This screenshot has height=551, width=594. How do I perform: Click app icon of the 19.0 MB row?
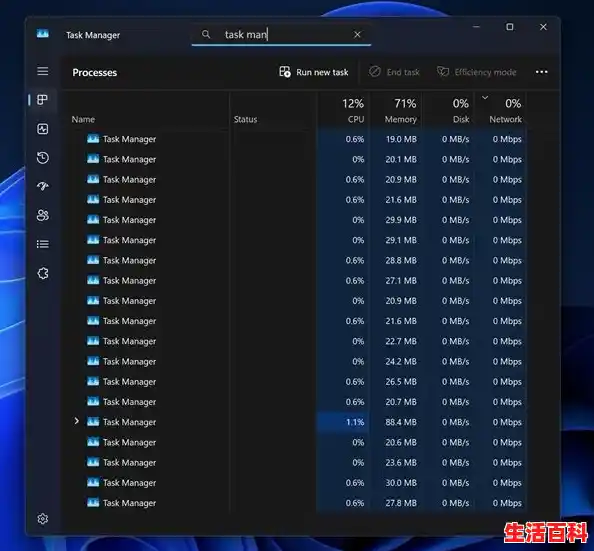[x=93, y=139]
